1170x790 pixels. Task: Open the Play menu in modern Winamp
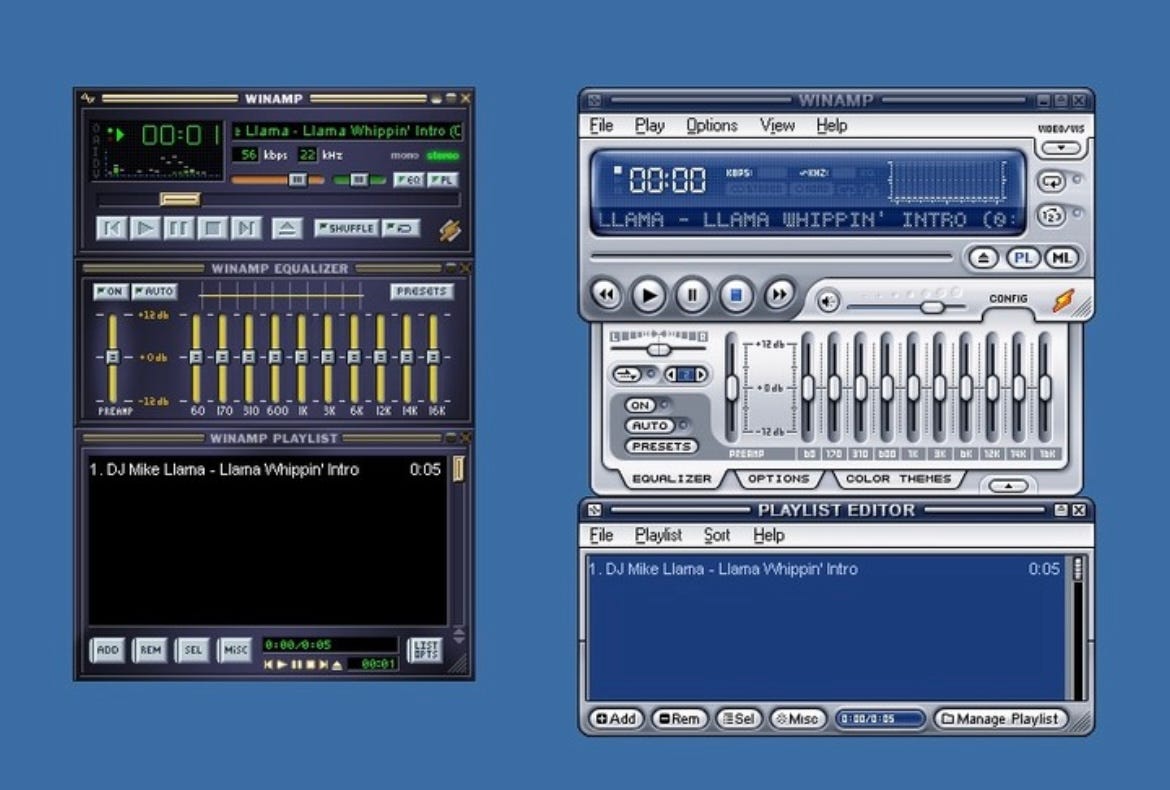click(650, 125)
